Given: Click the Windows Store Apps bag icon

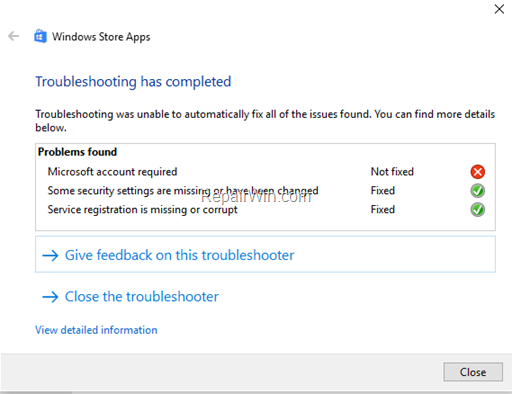Looking at the screenshot, I should (x=40, y=36).
